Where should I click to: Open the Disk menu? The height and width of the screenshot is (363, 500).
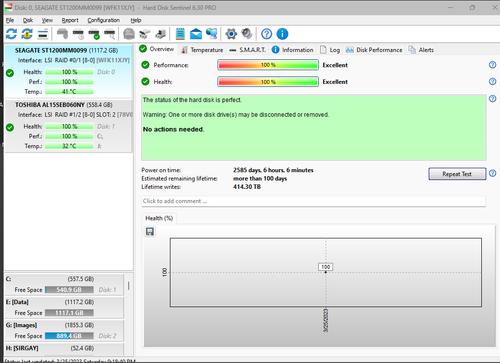[x=28, y=20]
